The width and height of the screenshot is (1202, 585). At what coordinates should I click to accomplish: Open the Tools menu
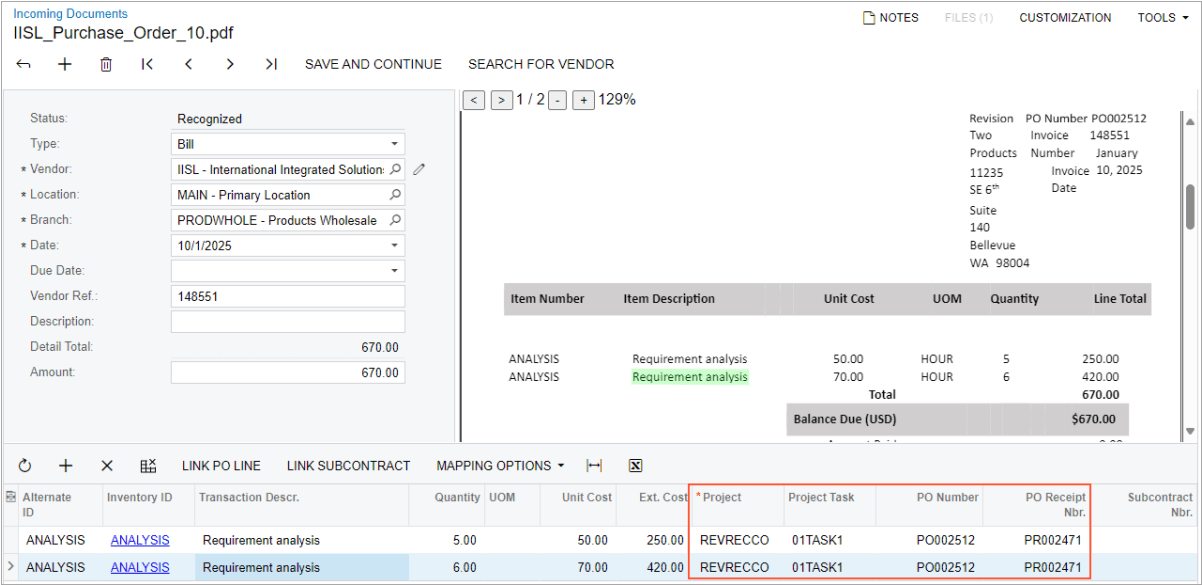(x=1162, y=18)
